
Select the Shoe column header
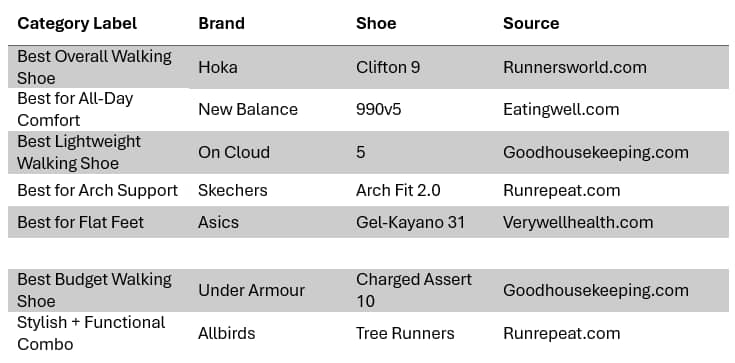click(376, 23)
